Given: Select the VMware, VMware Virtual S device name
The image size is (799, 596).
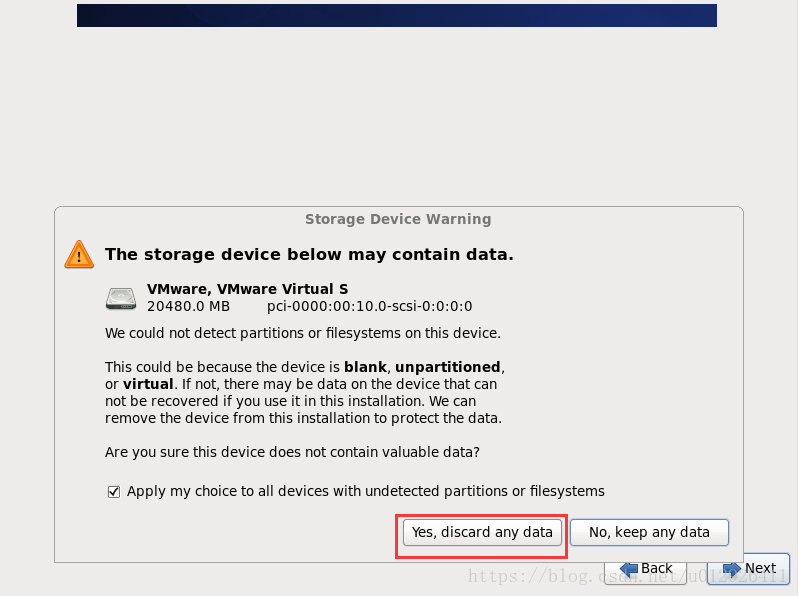Looking at the screenshot, I should (247, 289).
